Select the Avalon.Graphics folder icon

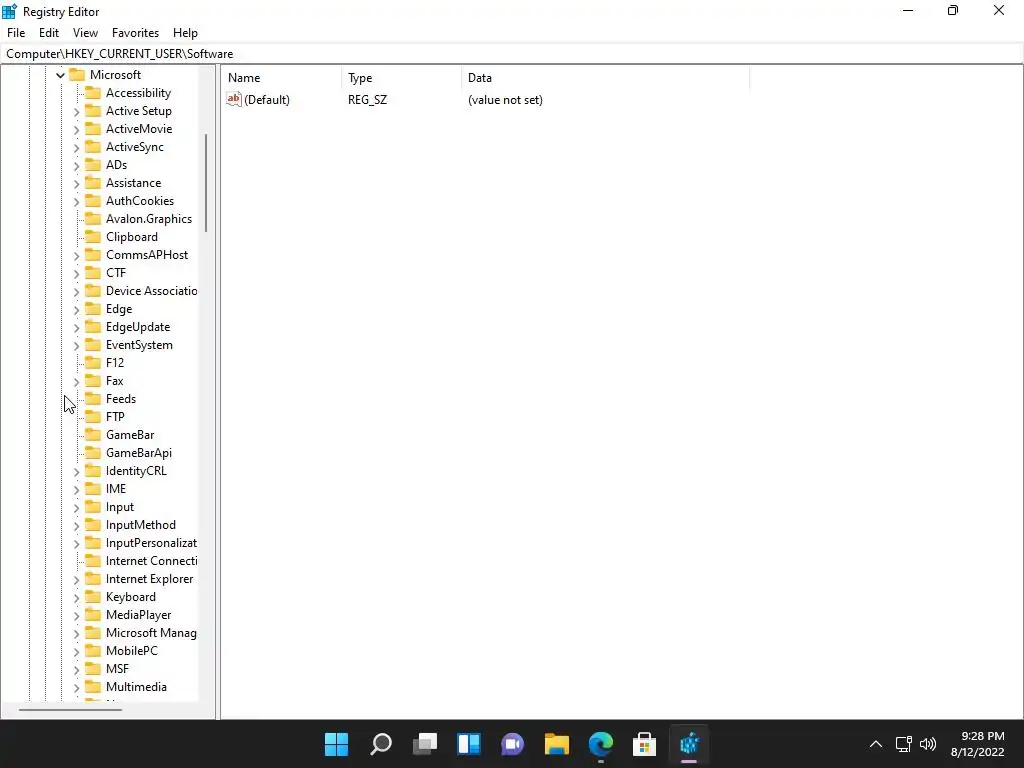point(93,219)
